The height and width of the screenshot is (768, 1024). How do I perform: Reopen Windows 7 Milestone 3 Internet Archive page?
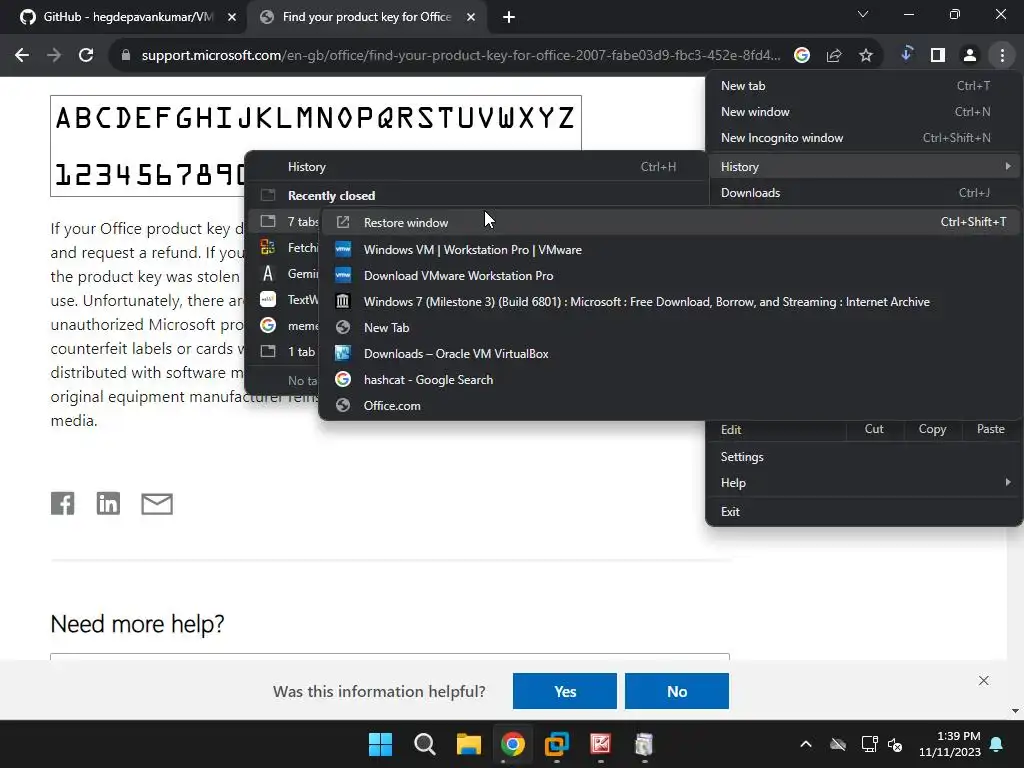671,302
